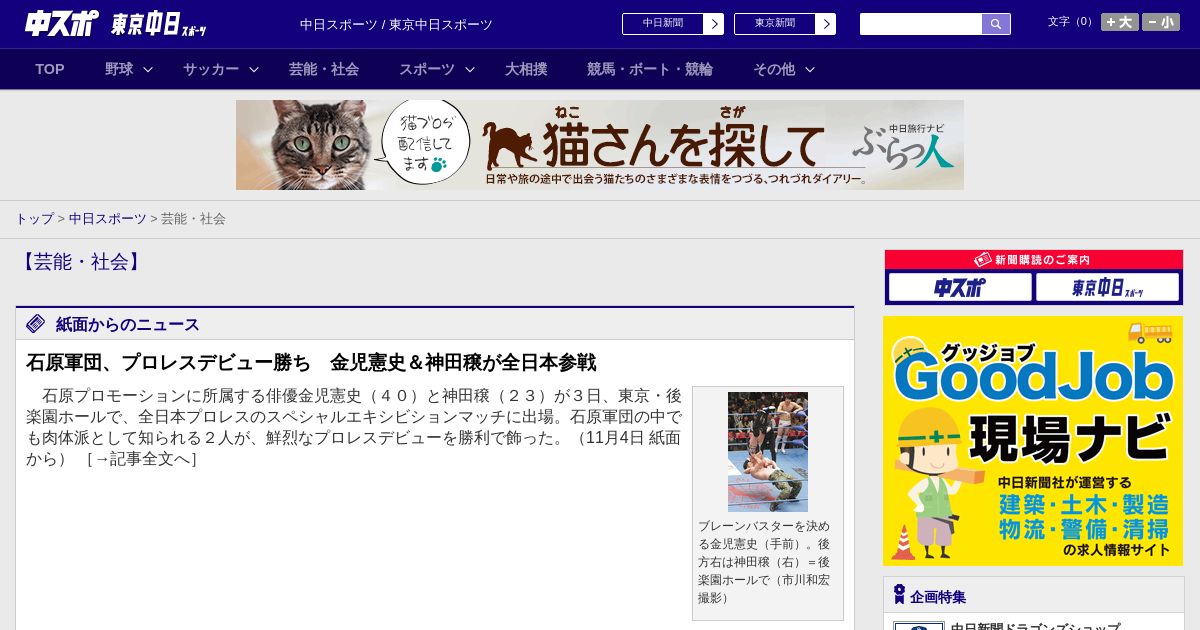This screenshot has height=630, width=1200.
Task: Open headline 石原軍団、プロレスデビュー勝ち
Action: click(311, 363)
